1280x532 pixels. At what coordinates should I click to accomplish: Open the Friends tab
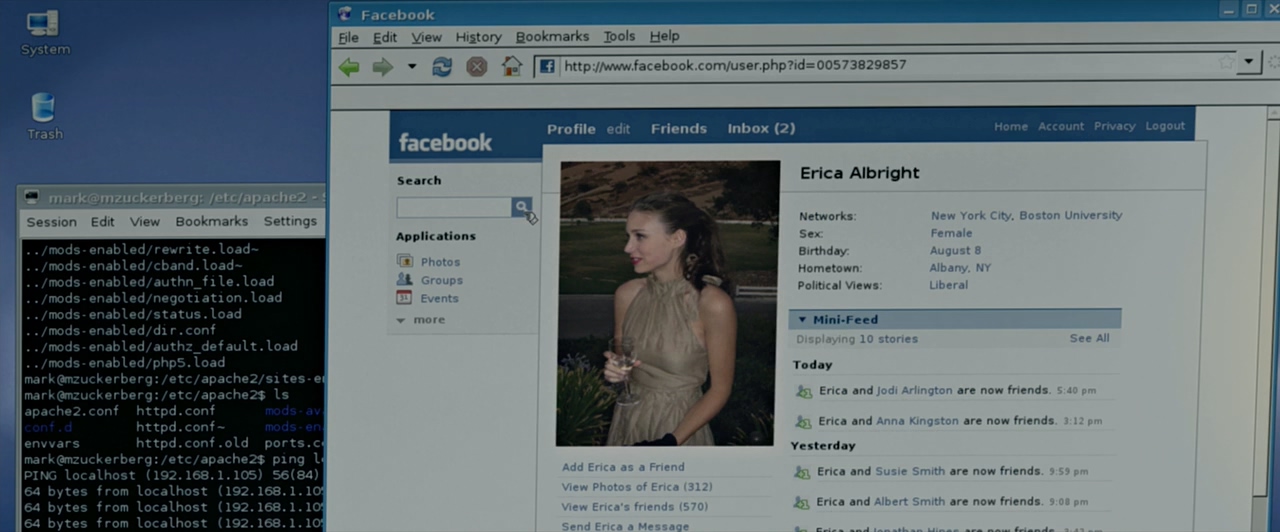point(679,129)
